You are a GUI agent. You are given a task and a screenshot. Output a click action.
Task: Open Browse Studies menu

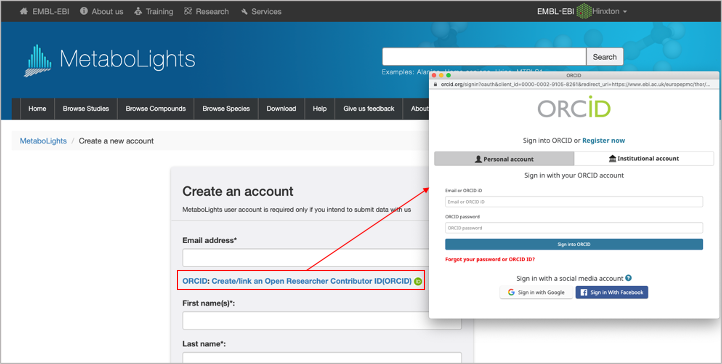pos(86,109)
